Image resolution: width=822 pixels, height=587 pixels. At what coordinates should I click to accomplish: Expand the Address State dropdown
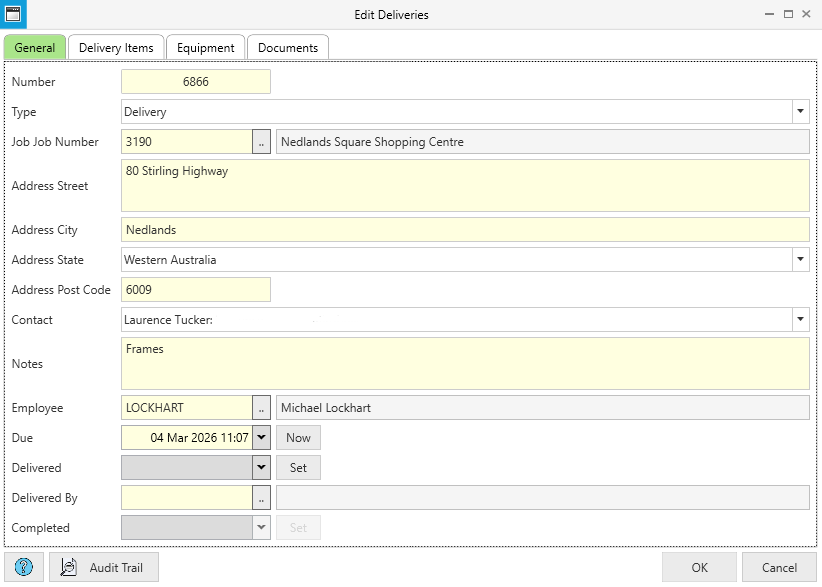[x=800, y=260]
